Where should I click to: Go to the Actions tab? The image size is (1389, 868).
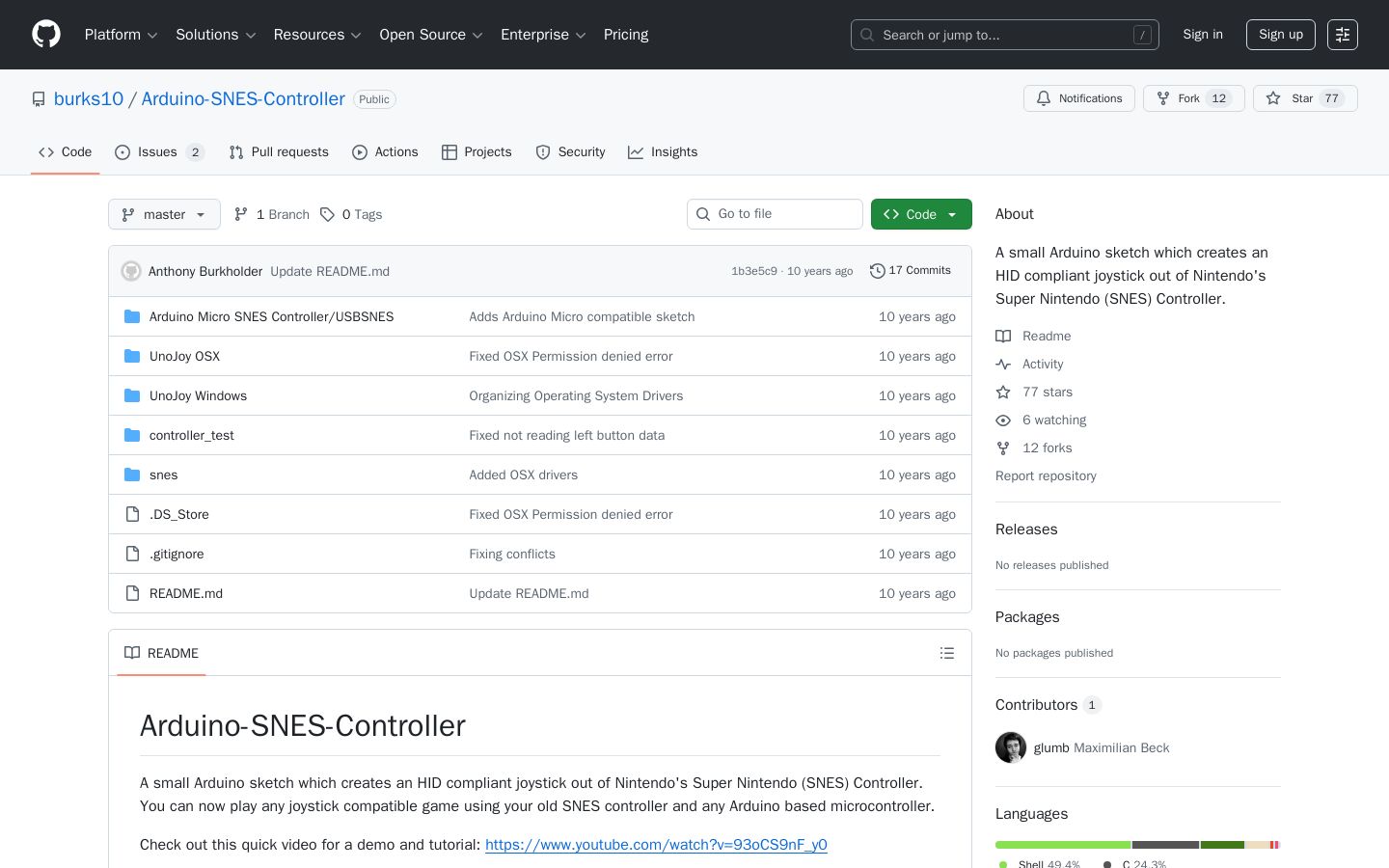coord(385,152)
